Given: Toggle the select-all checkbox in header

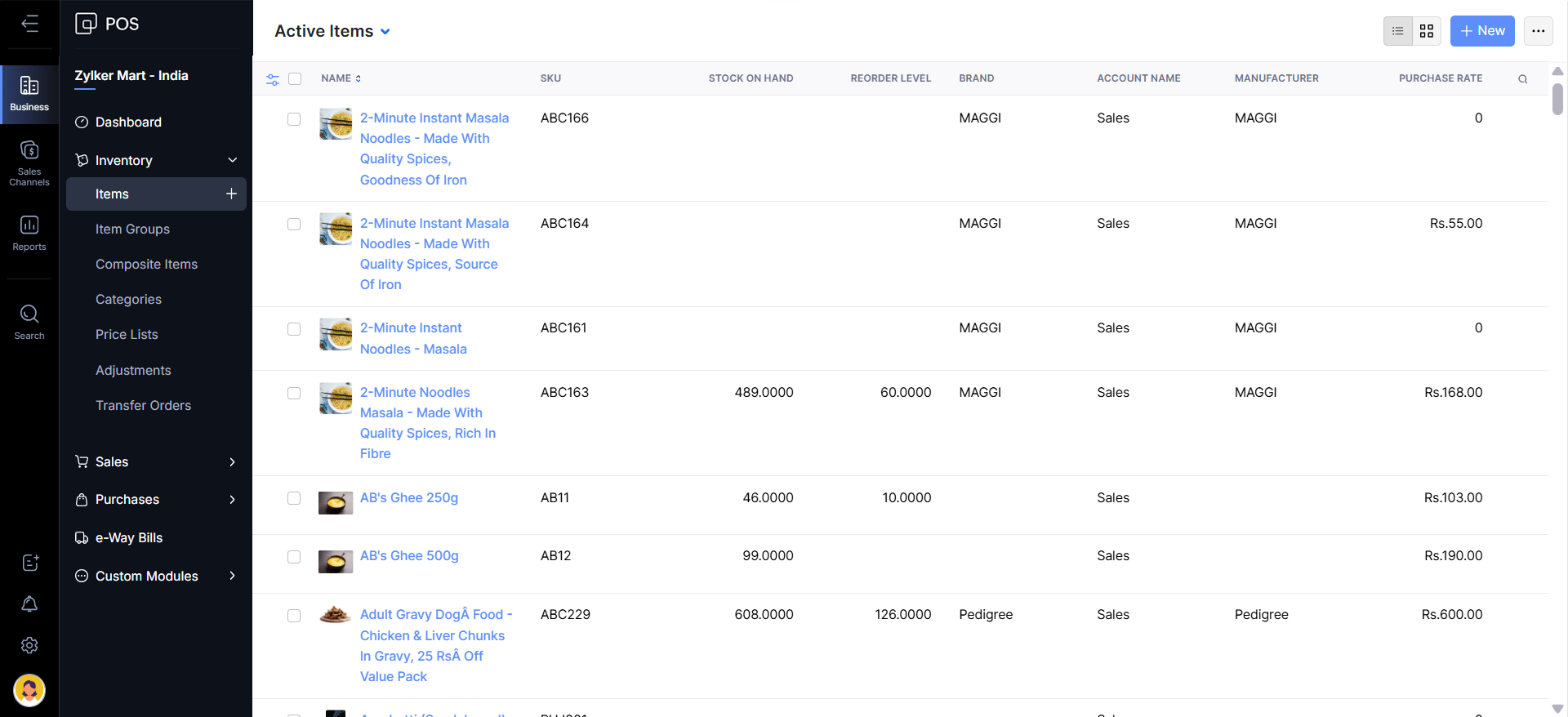Looking at the screenshot, I should point(295,79).
